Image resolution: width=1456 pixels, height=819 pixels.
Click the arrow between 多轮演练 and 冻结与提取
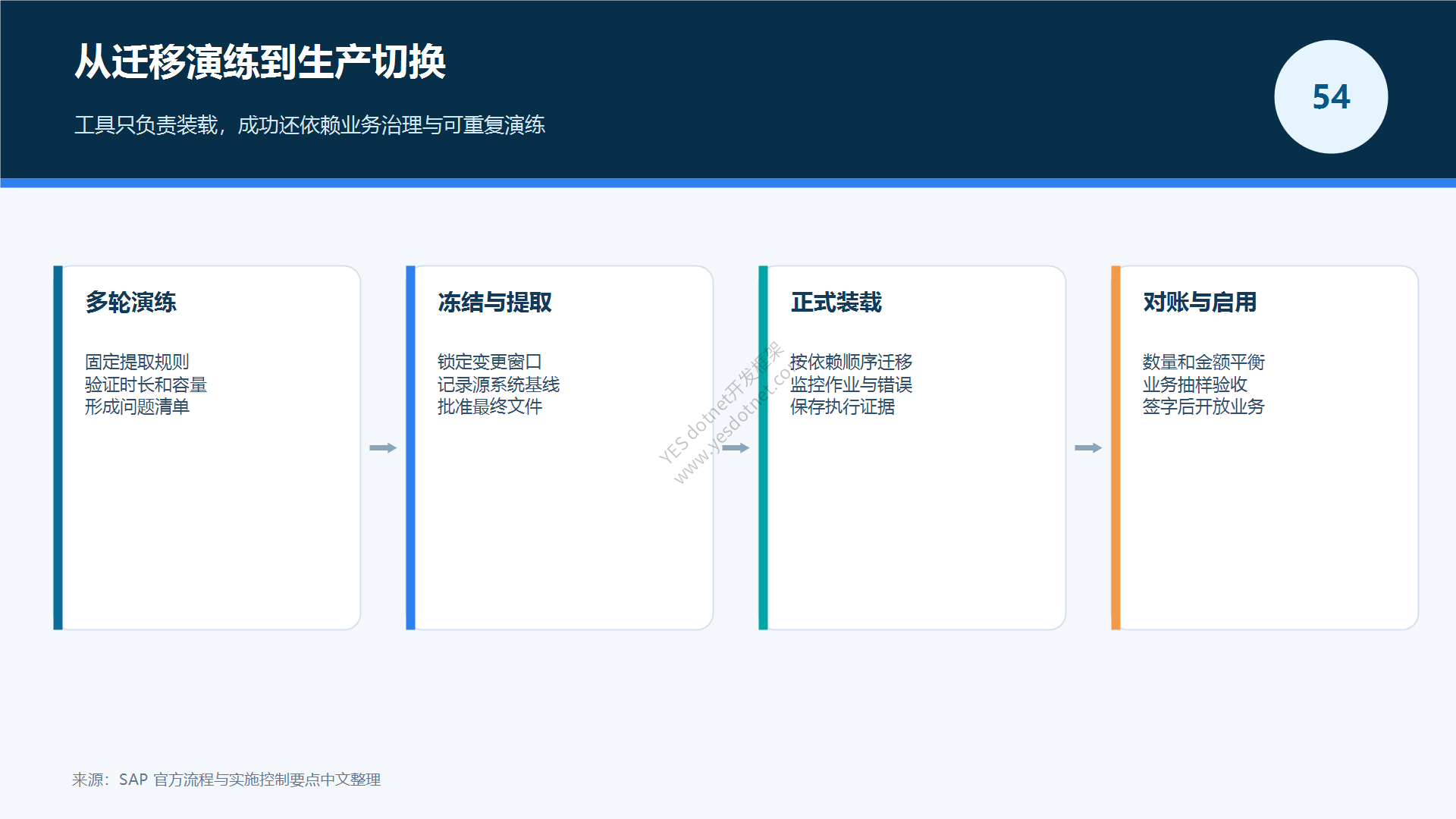(x=383, y=447)
